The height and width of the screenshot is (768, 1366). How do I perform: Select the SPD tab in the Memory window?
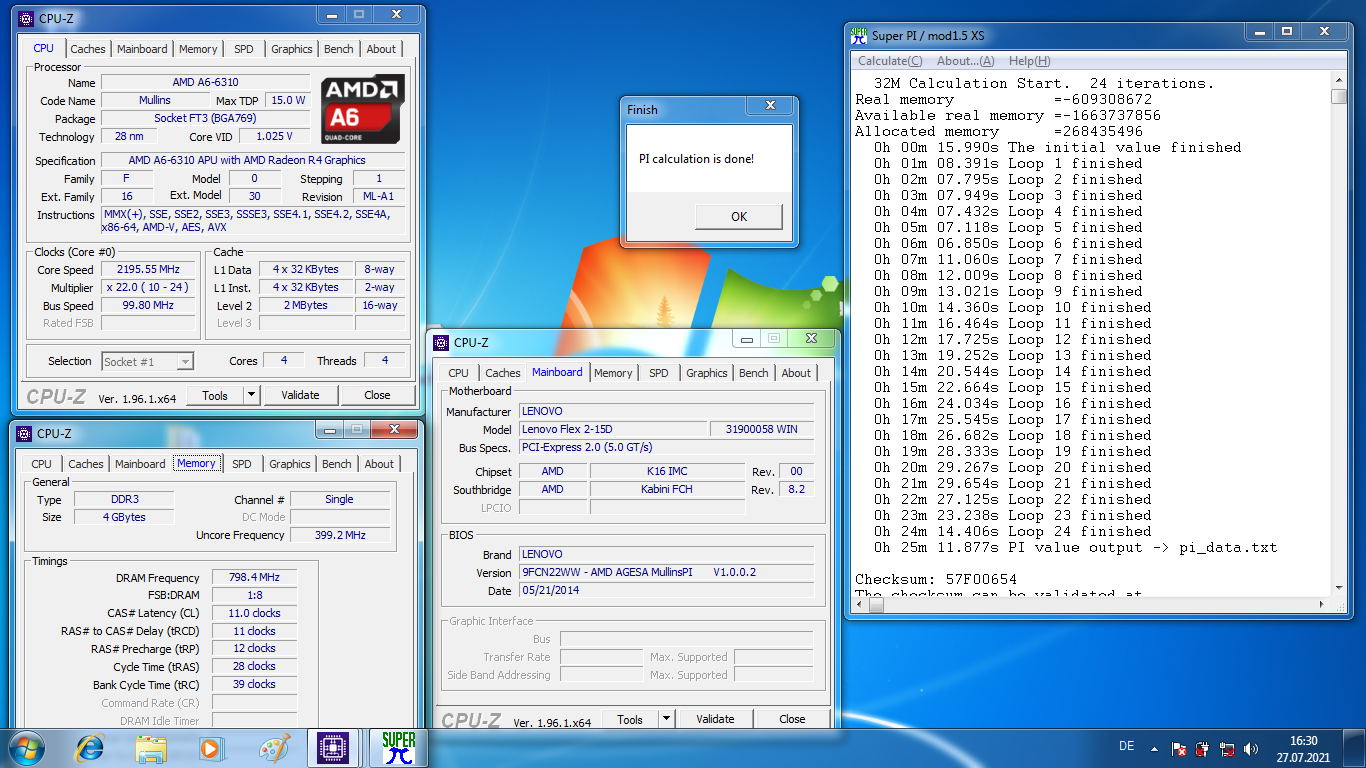coord(242,464)
